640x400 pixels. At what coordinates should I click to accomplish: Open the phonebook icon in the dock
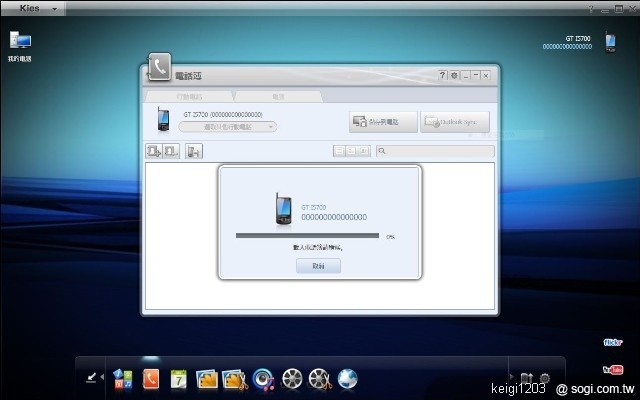pos(151,379)
